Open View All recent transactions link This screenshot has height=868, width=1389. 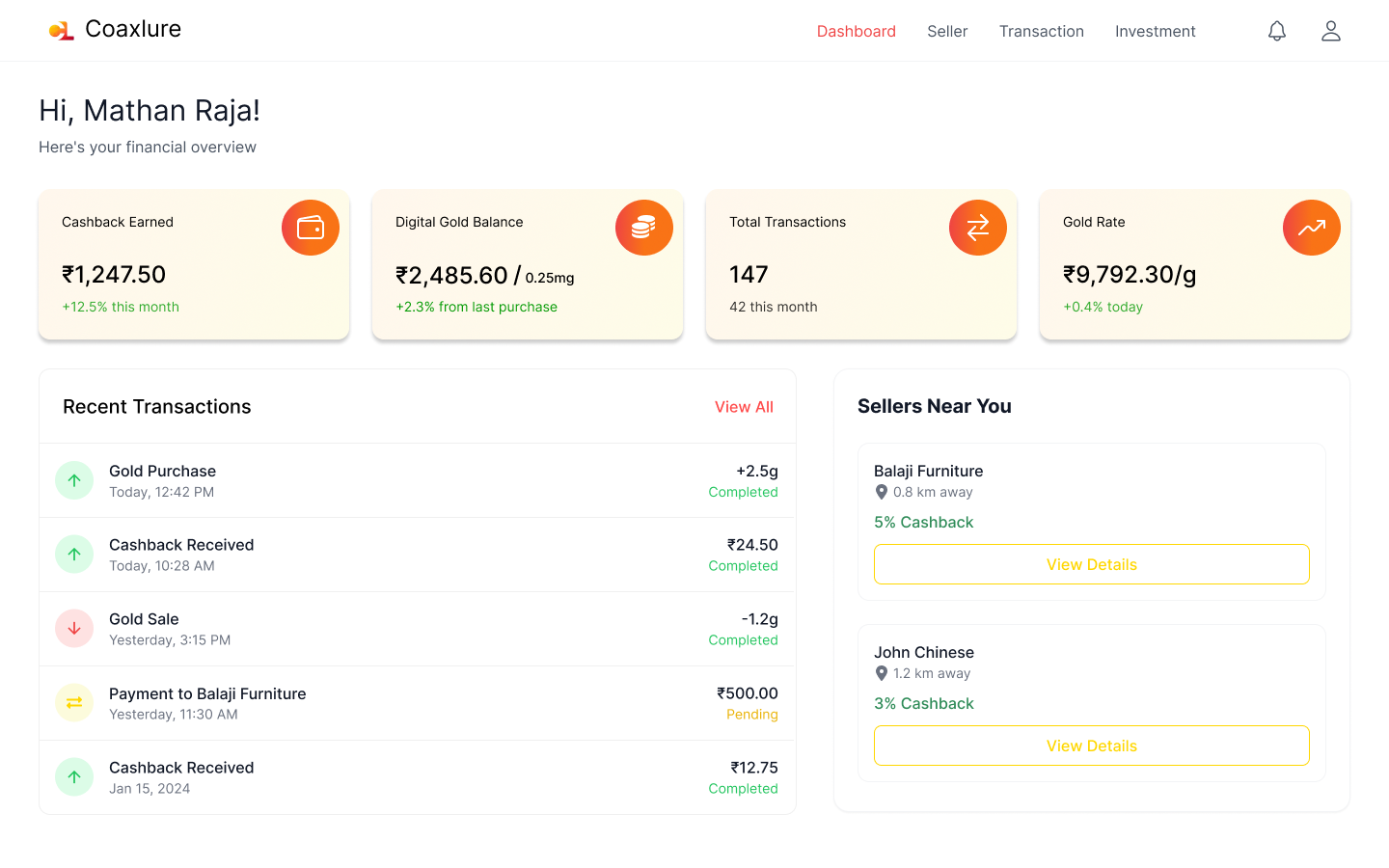click(743, 407)
